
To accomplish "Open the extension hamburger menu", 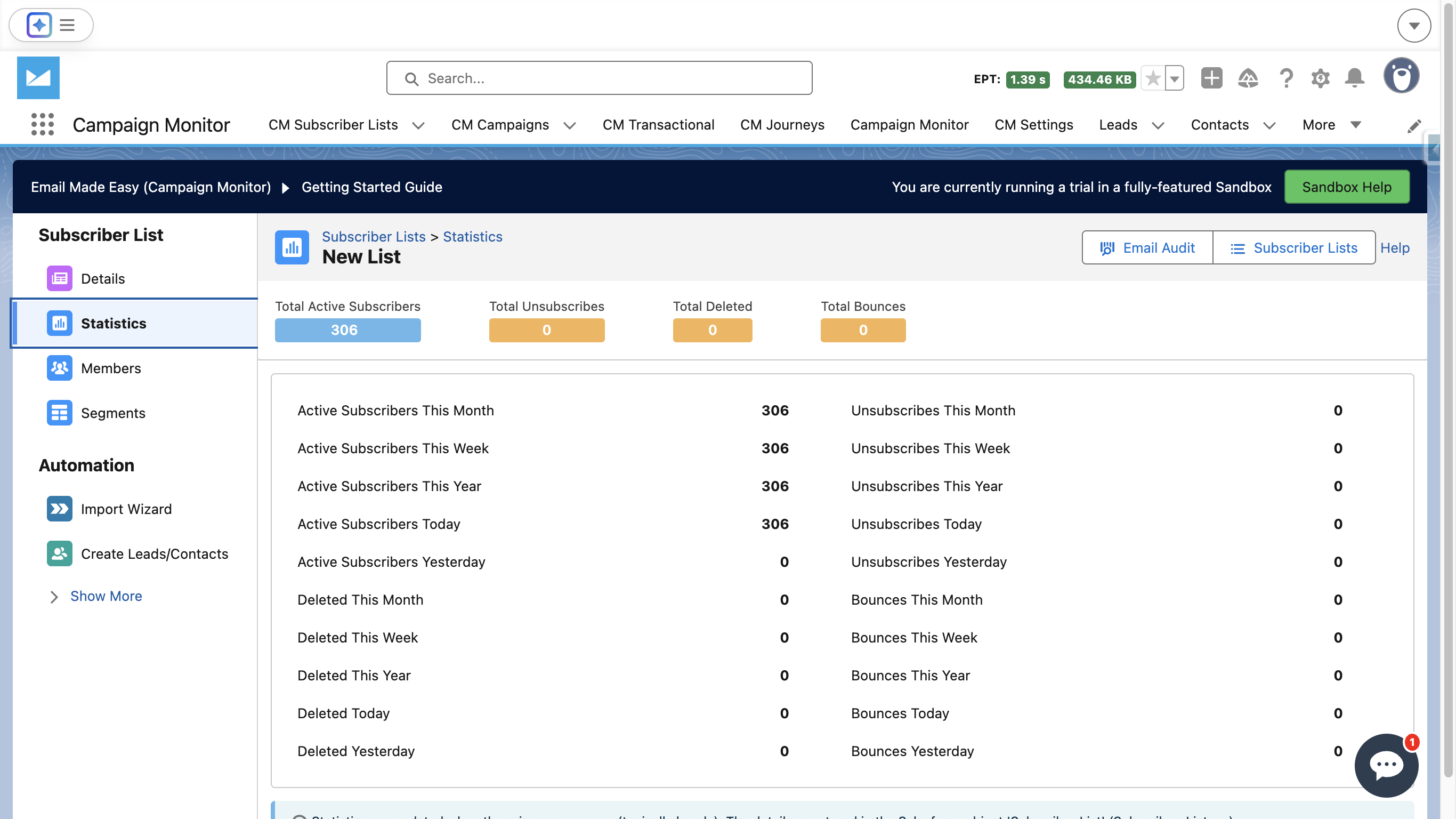I will pyautogui.click(x=67, y=25).
